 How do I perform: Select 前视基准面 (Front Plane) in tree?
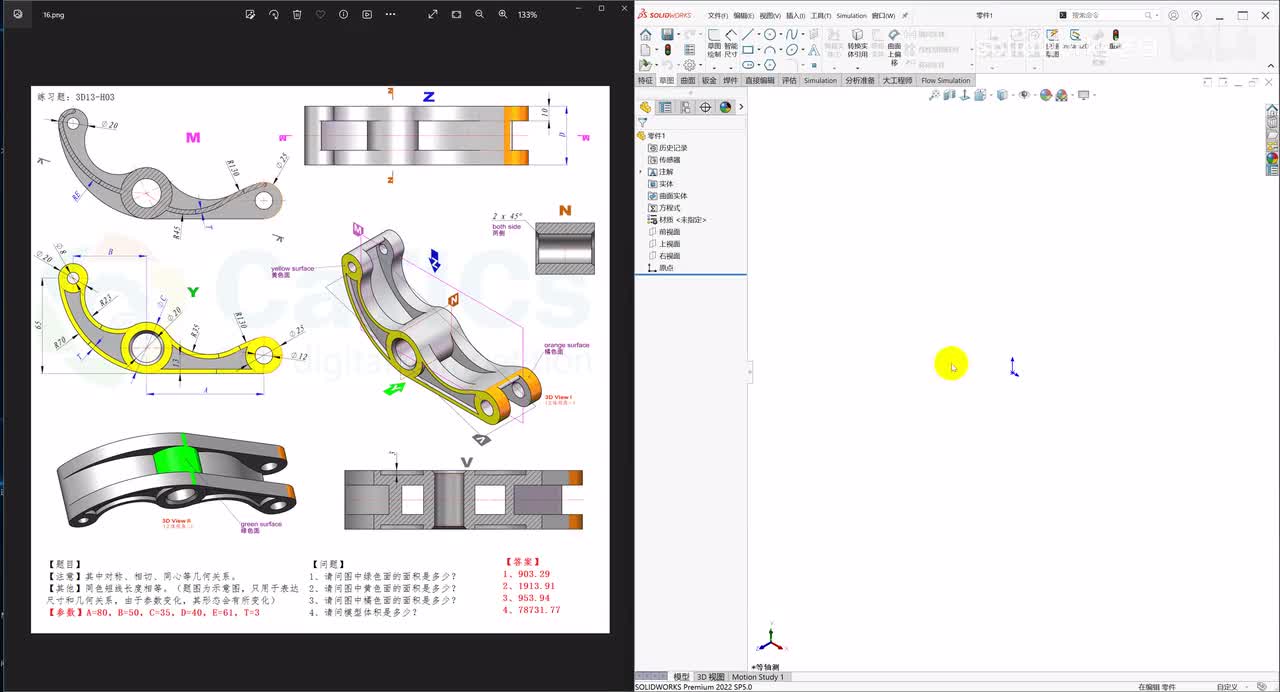[664, 232]
